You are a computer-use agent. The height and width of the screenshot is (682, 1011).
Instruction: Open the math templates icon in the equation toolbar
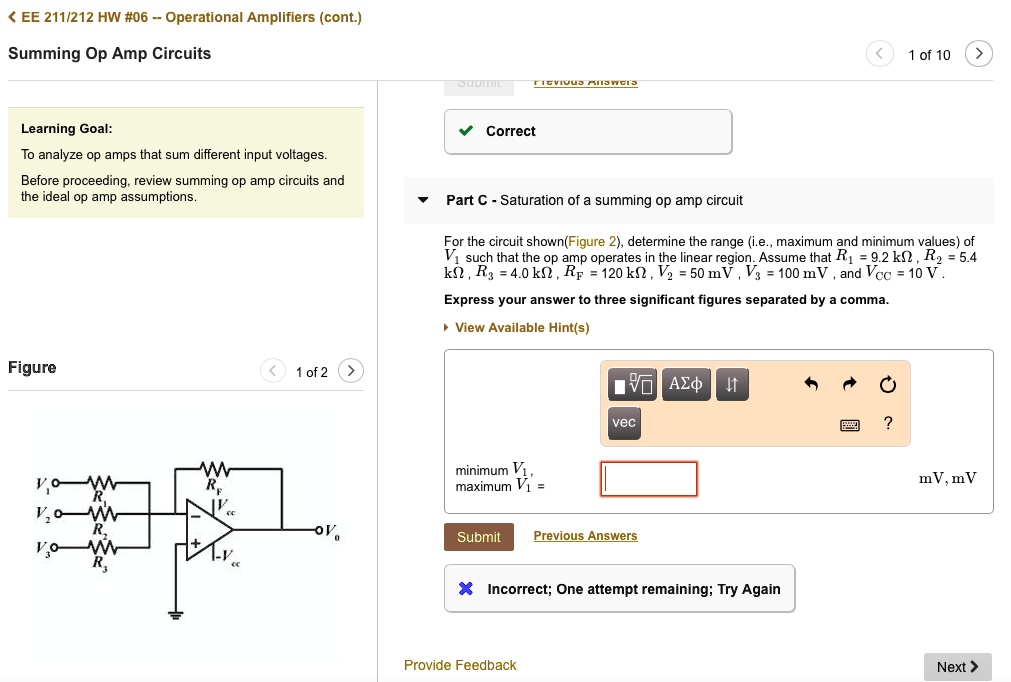point(631,384)
